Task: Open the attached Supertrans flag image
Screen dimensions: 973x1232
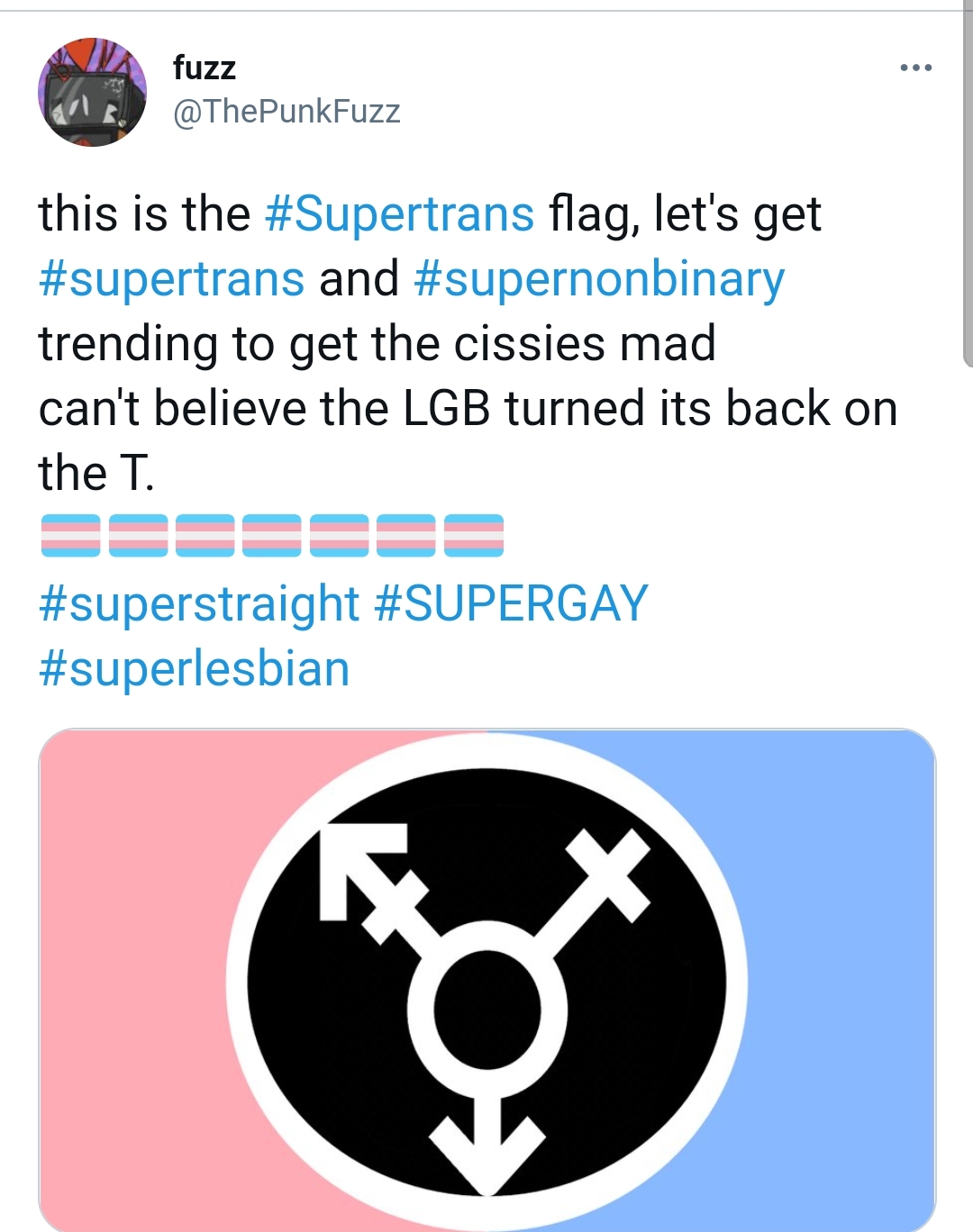Action: coord(487,980)
